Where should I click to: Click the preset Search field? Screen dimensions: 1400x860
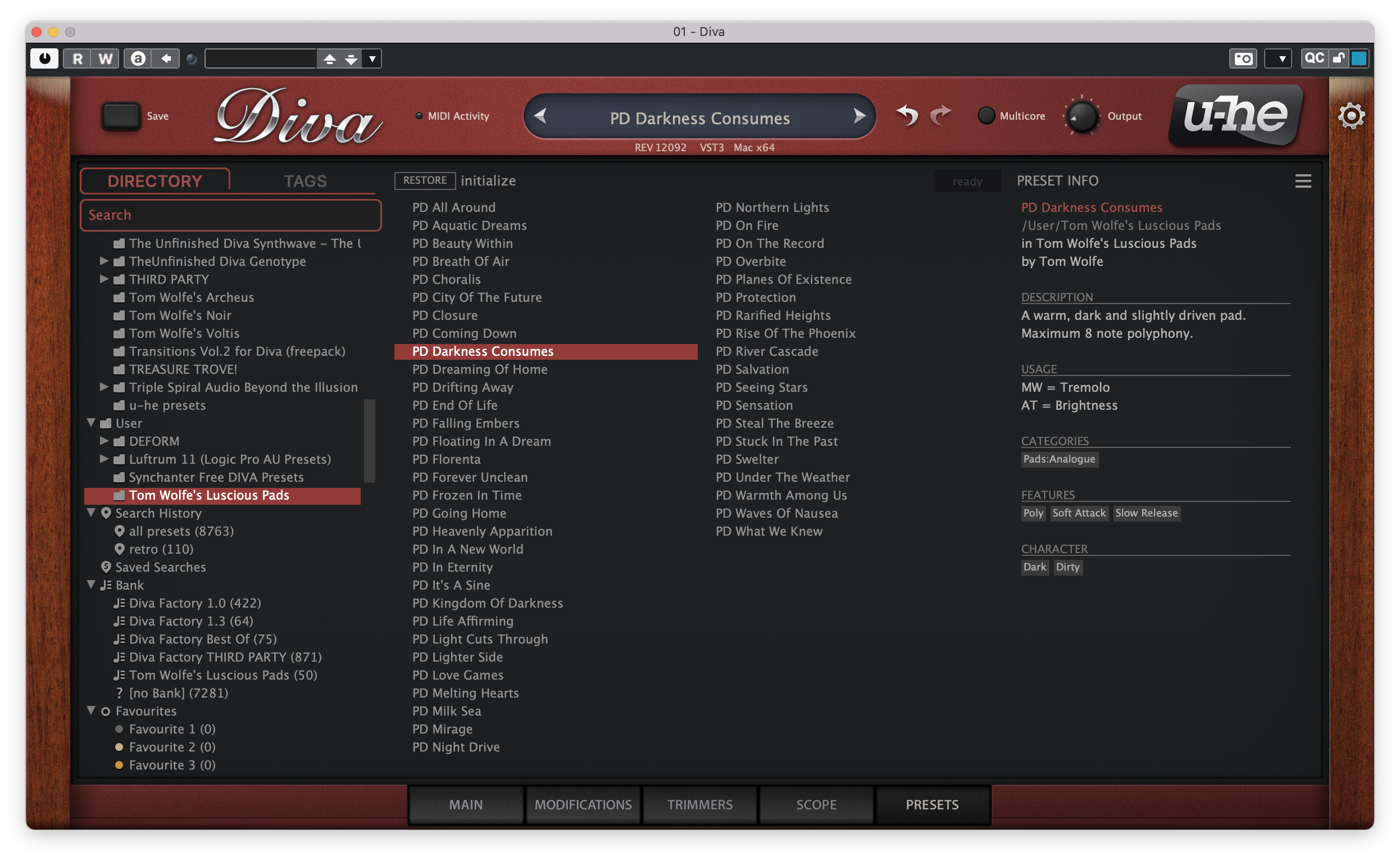click(231, 215)
